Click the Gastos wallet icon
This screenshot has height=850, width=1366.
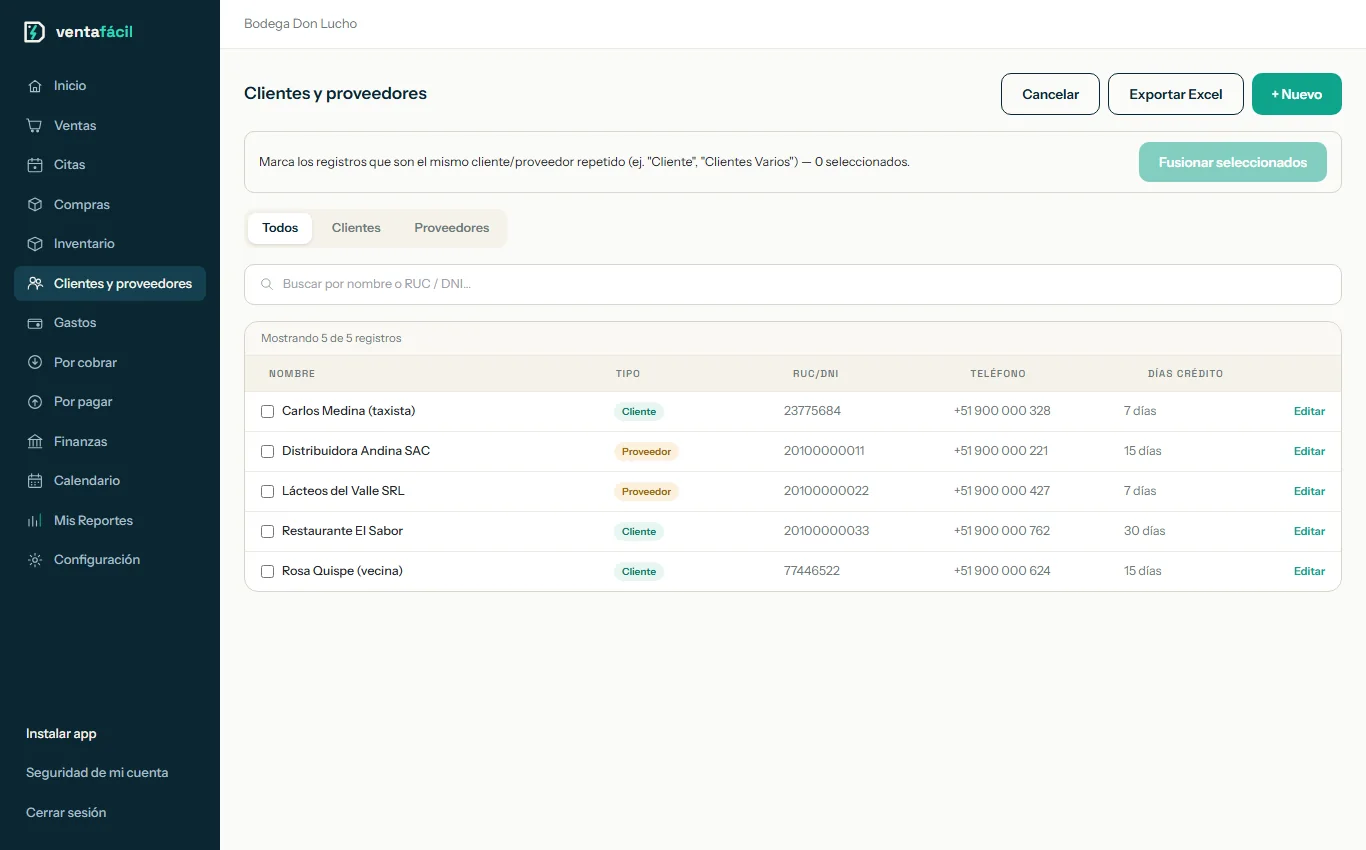[x=35, y=323]
